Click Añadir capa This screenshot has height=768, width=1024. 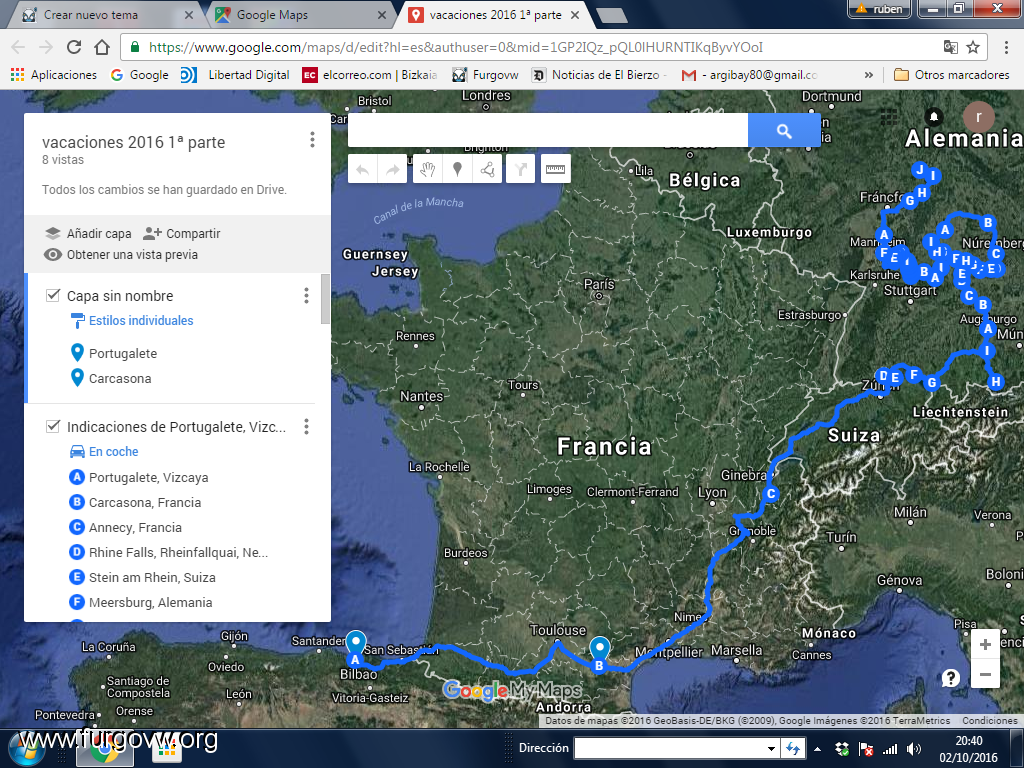coord(99,233)
